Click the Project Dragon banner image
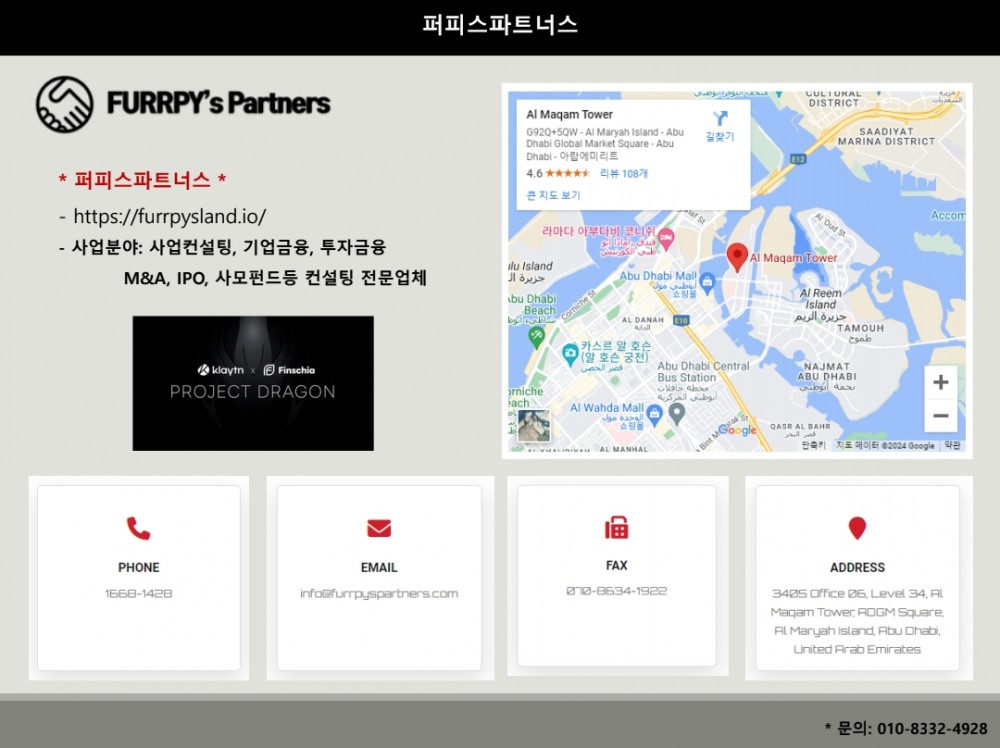 [253, 383]
